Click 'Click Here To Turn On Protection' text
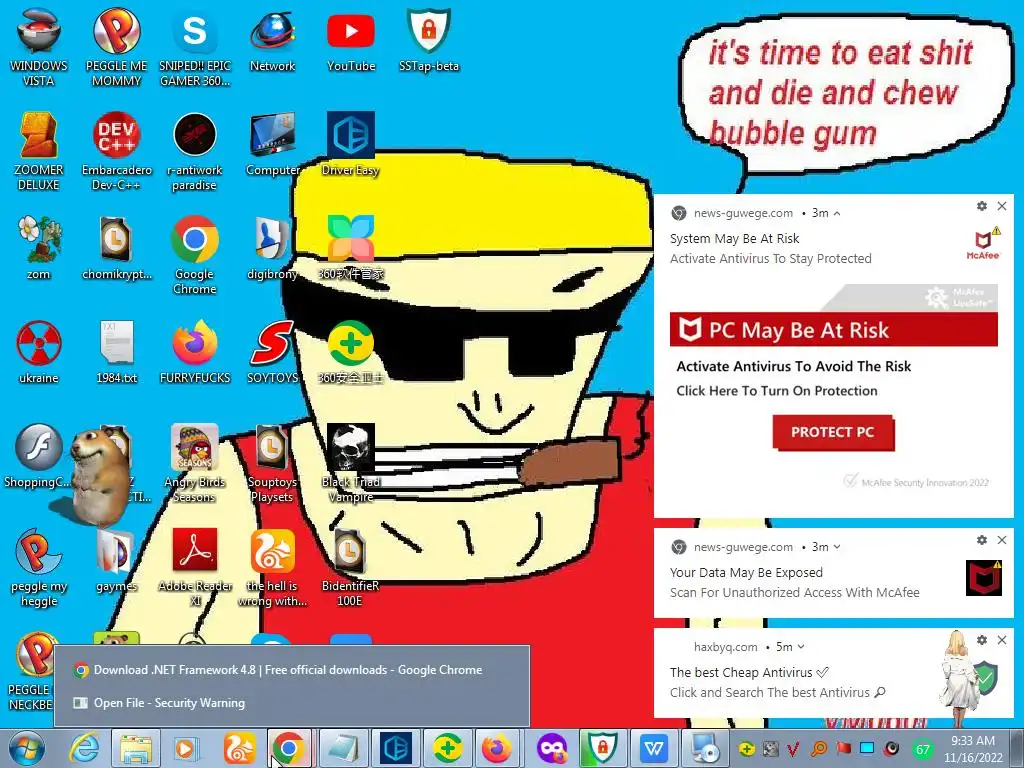This screenshot has height=768, width=1024. click(x=776, y=391)
